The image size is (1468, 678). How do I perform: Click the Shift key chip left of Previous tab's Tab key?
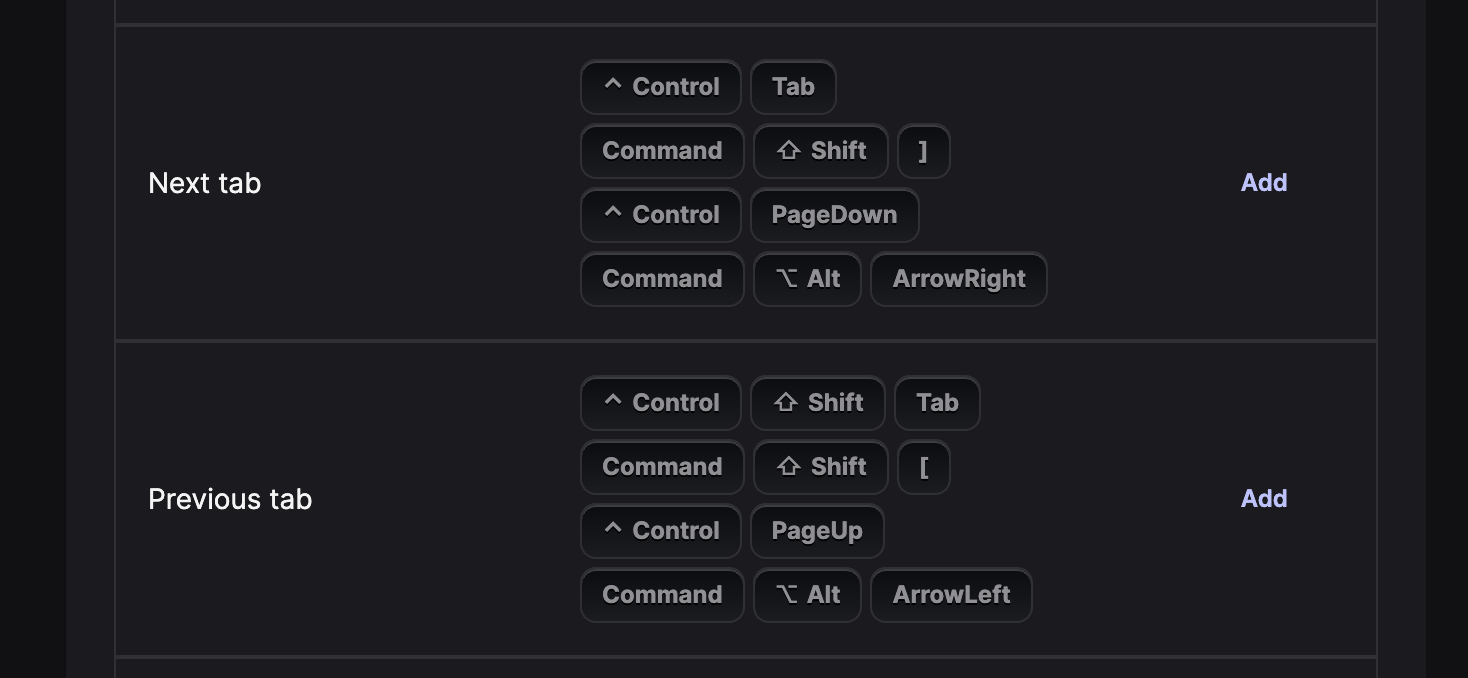[x=818, y=403]
